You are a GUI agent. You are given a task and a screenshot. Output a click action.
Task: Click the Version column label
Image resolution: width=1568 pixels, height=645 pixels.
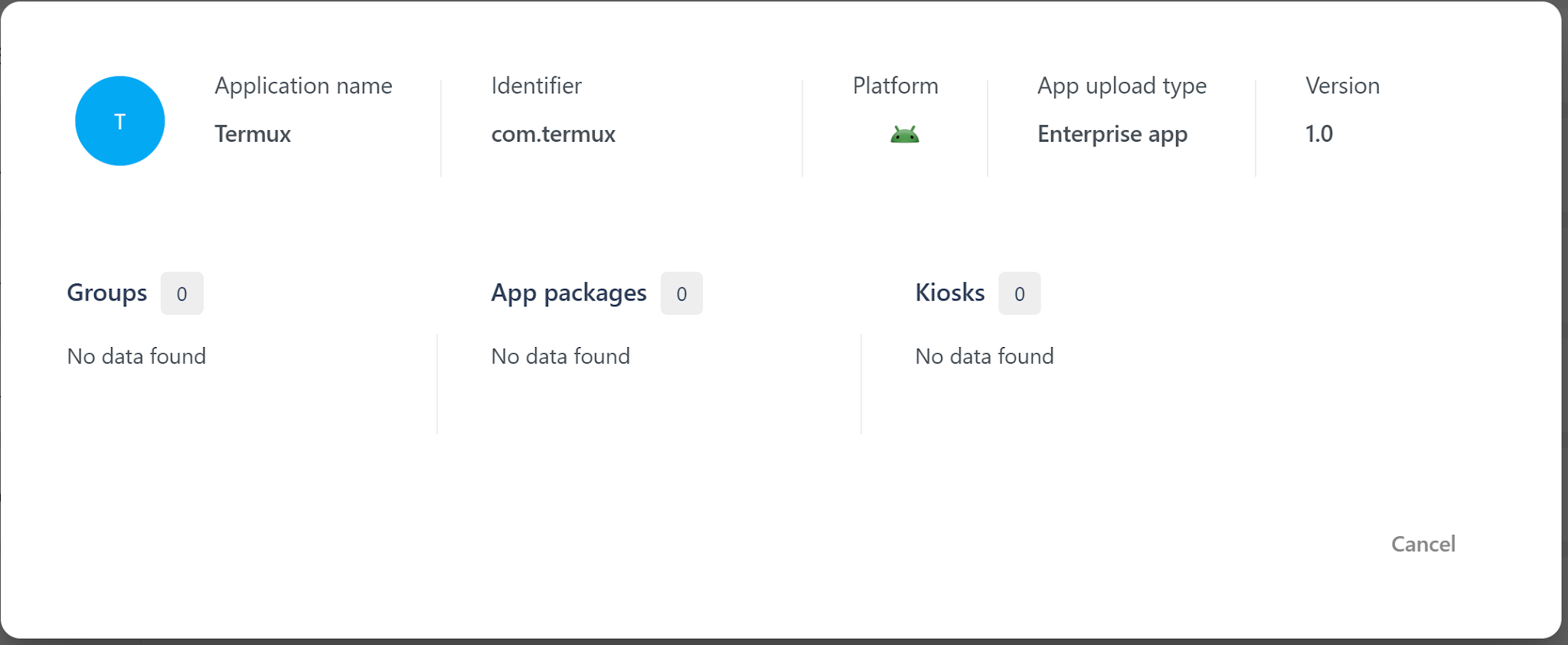(1342, 86)
